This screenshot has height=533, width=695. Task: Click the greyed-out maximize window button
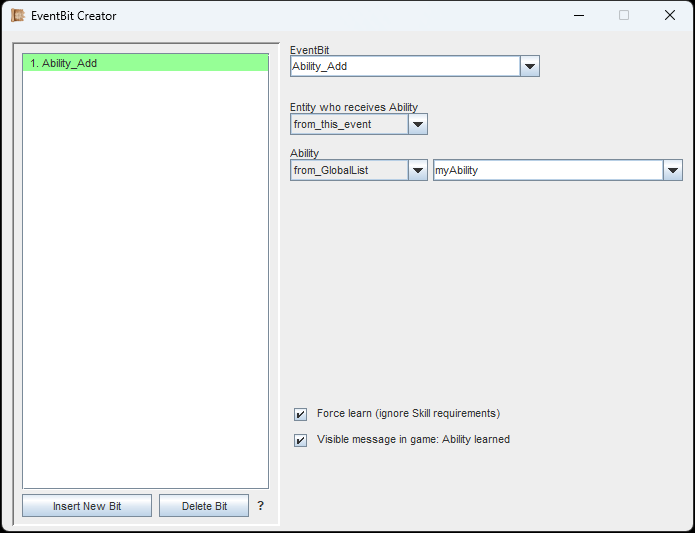(x=624, y=16)
